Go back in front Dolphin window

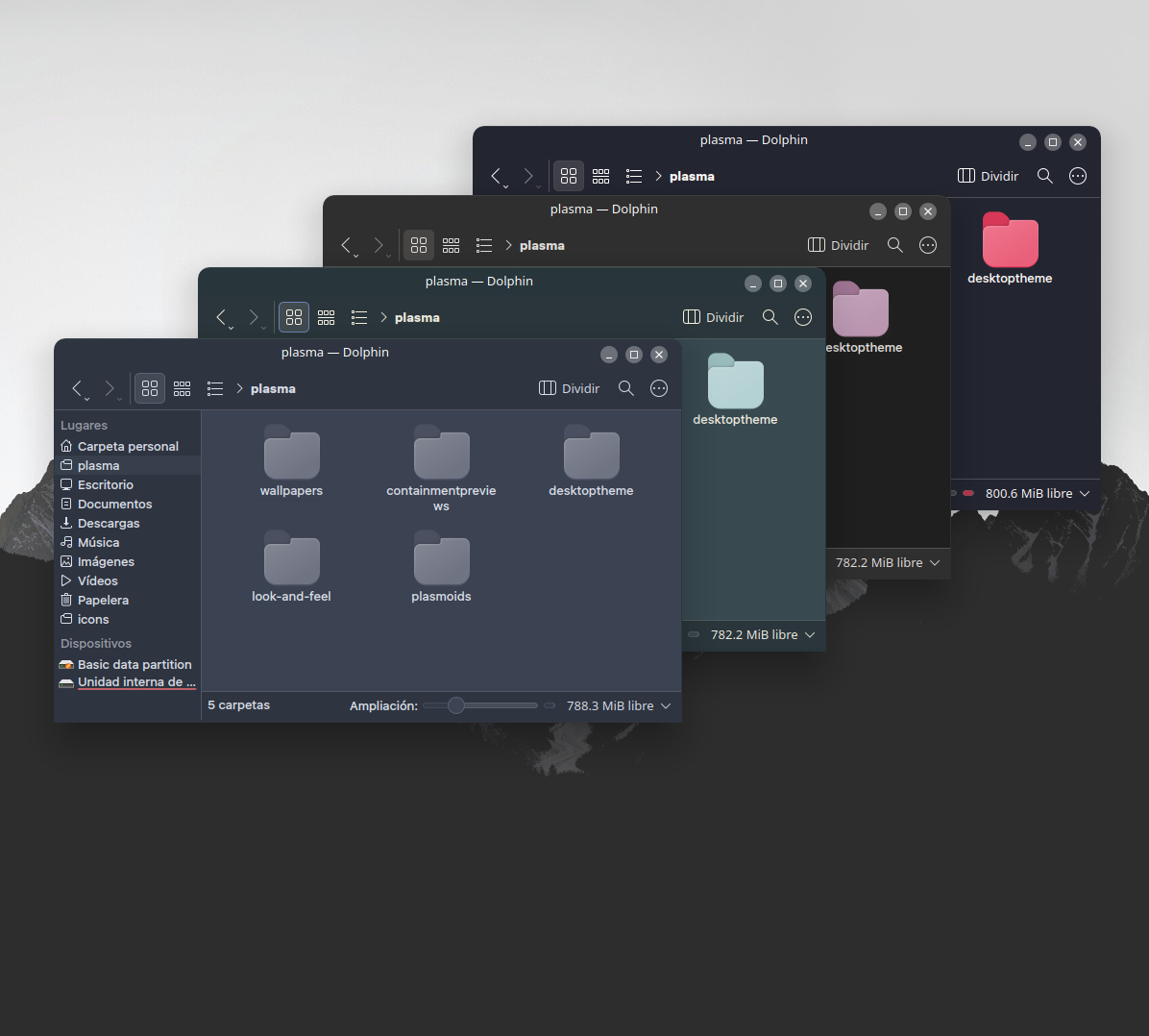[x=78, y=388]
